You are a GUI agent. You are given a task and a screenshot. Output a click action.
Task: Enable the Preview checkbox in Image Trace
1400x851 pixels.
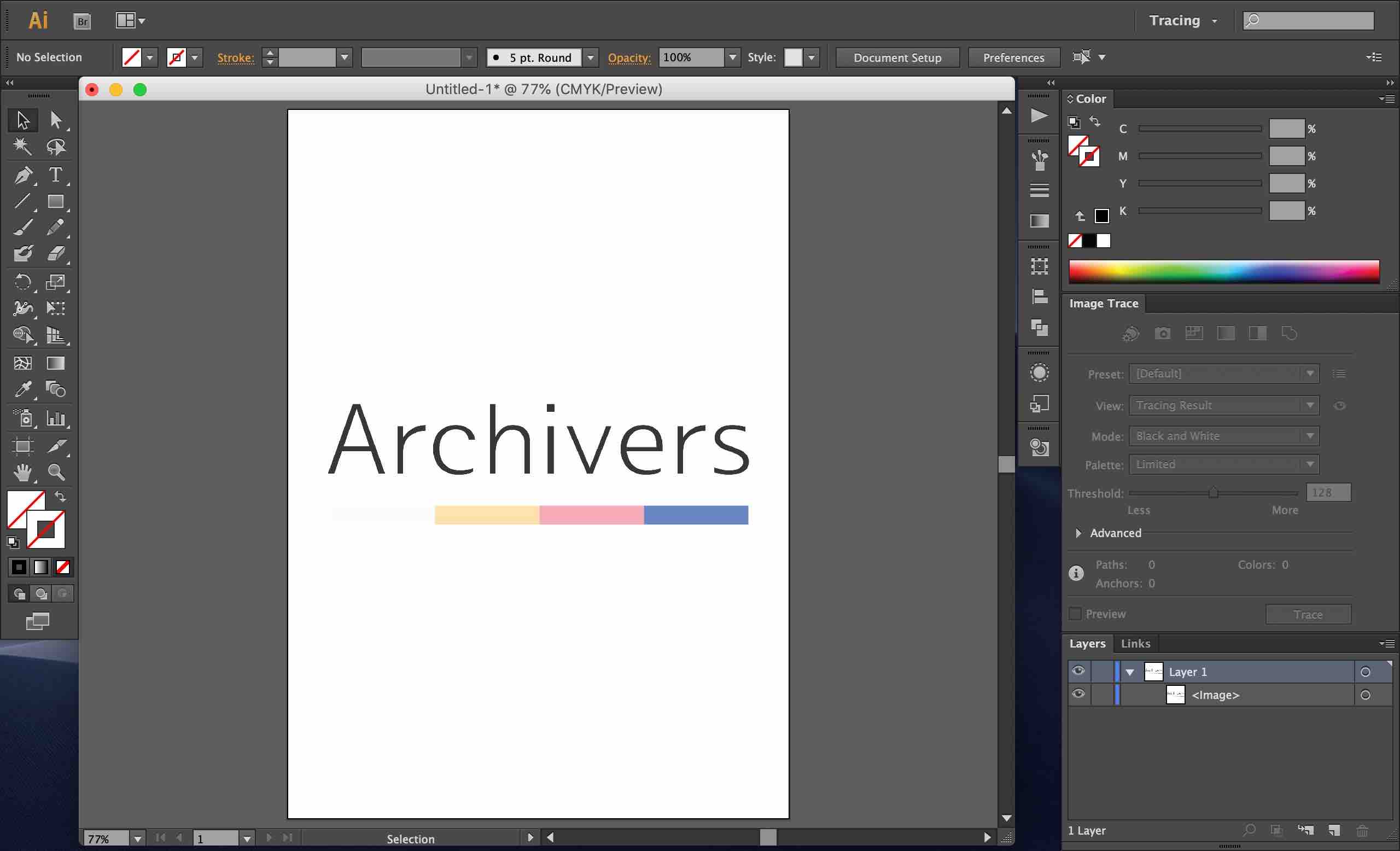[1075, 614]
